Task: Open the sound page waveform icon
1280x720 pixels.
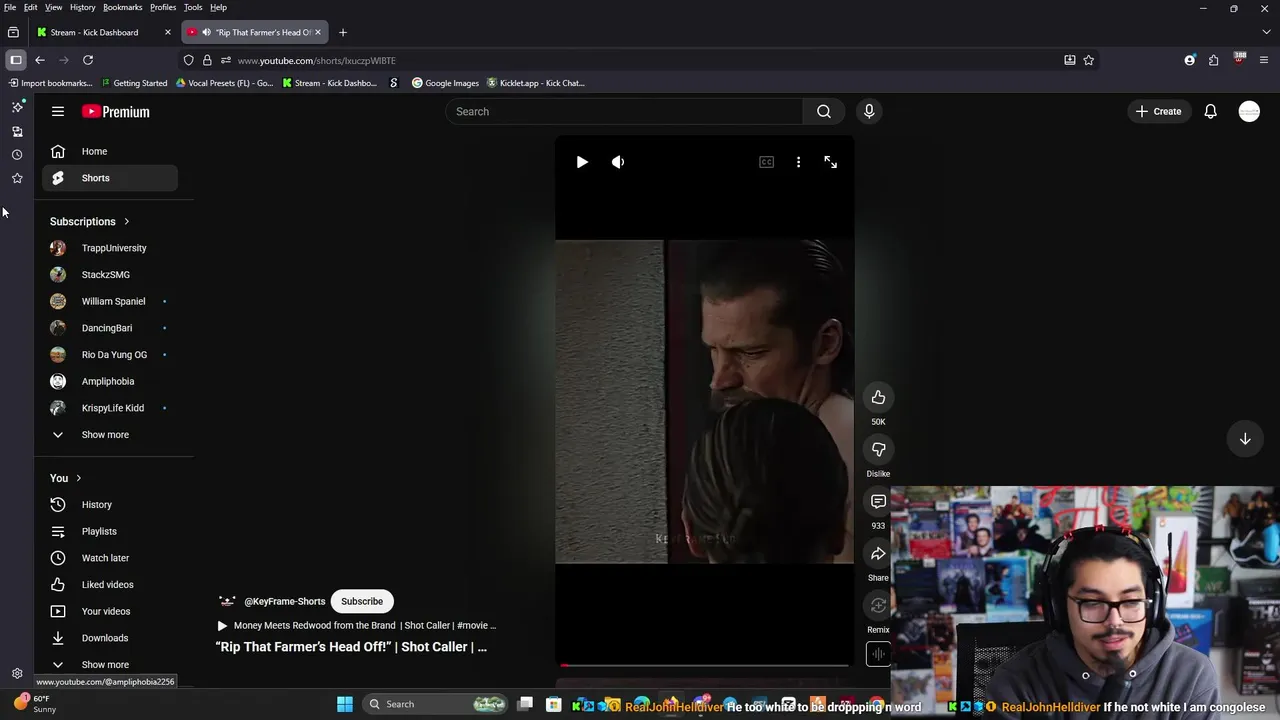Action: [877, 654]
